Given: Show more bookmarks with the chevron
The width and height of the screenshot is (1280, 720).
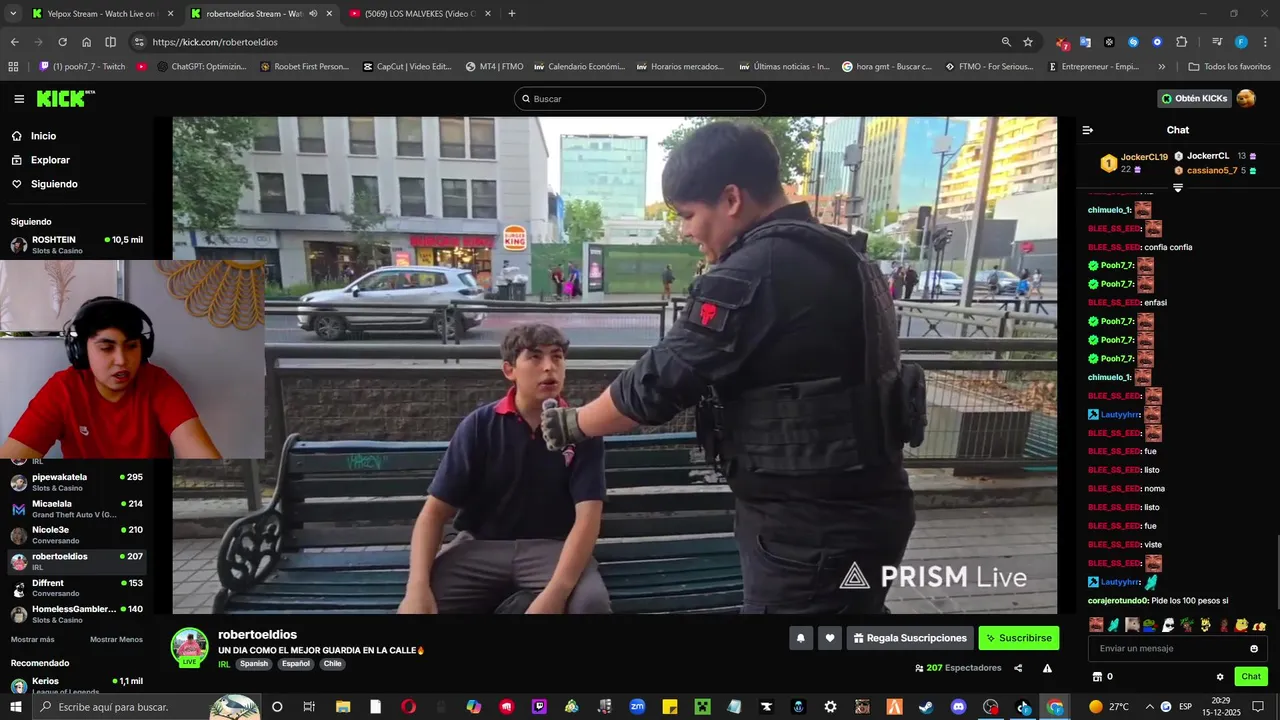Looking at the screenshot, I should tap(1161, 67).
